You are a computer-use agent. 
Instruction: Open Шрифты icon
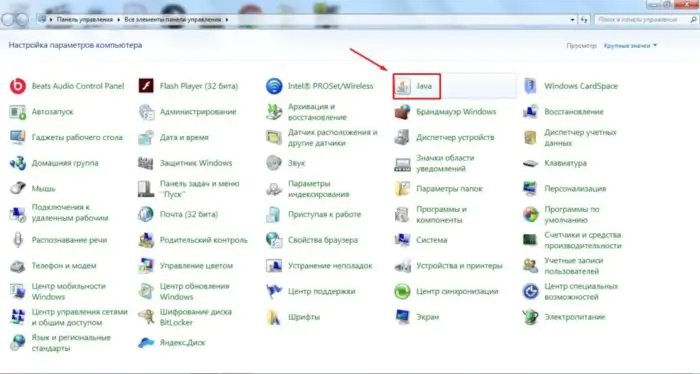274,317
